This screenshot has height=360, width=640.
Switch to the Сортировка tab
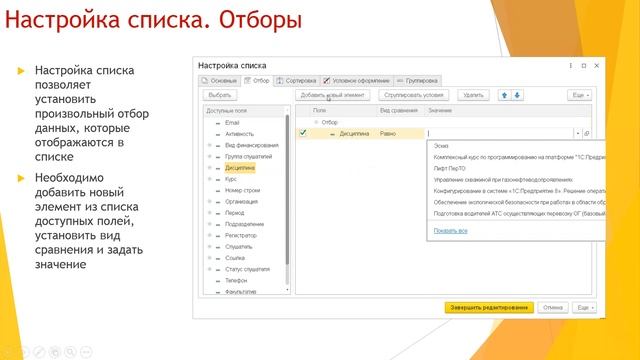[x=297, y=81]
